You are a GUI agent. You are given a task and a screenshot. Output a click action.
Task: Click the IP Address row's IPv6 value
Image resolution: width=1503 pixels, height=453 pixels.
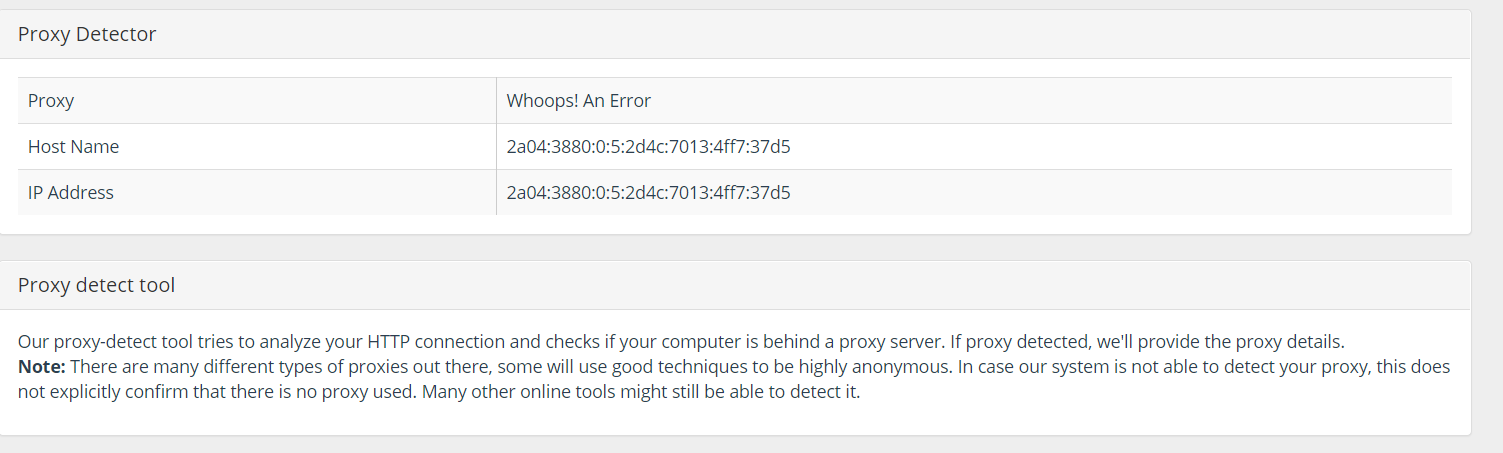648,193
